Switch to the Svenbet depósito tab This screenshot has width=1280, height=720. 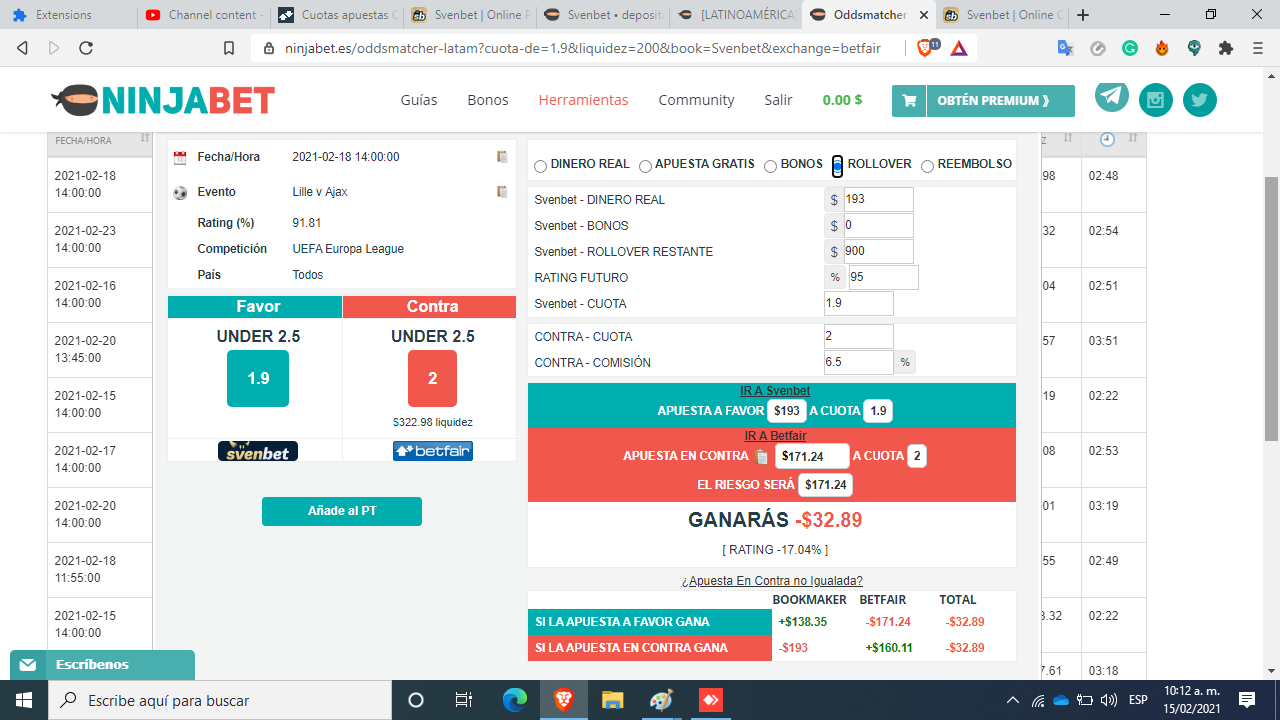(x=602, y=15)
